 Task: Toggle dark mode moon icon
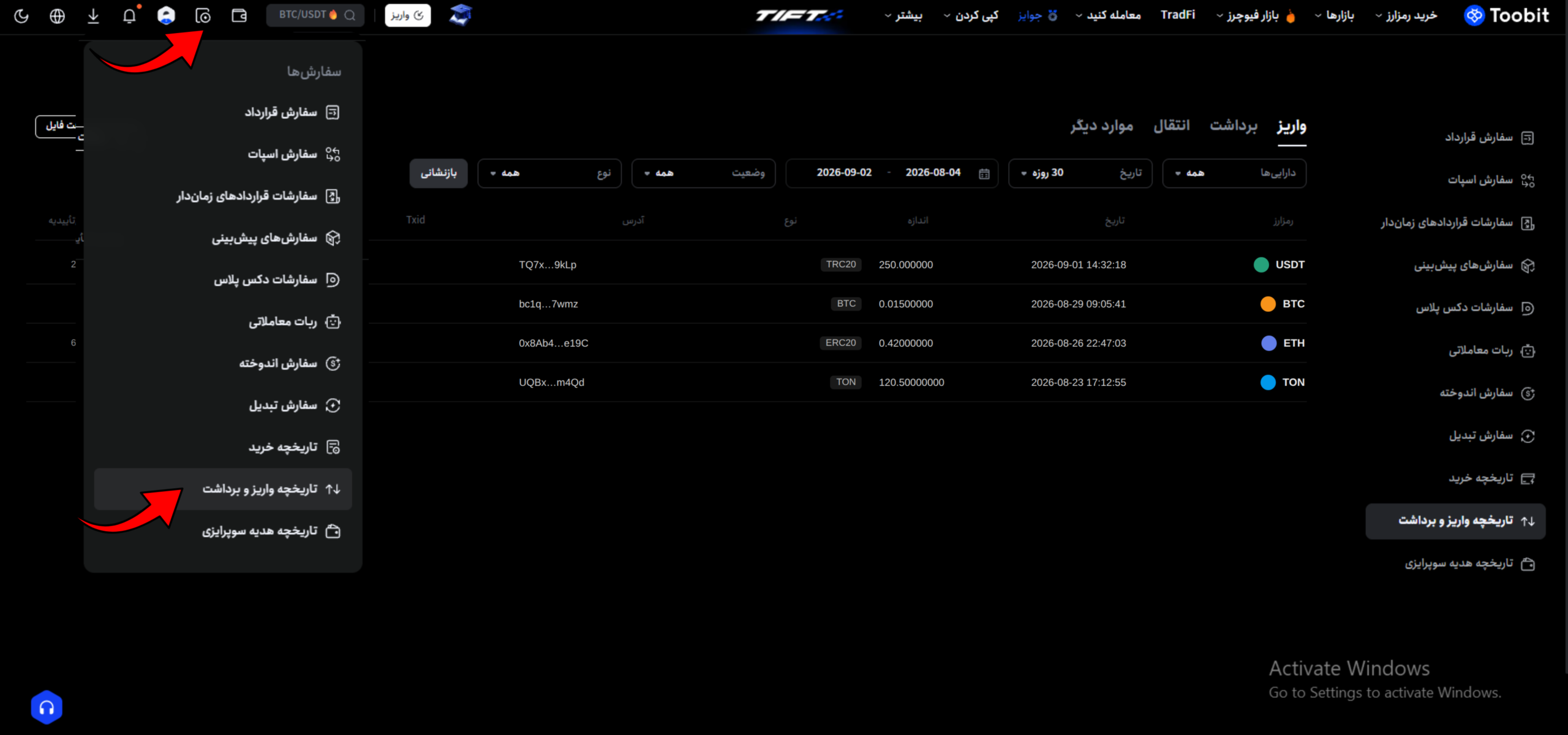tap(21, 16)
